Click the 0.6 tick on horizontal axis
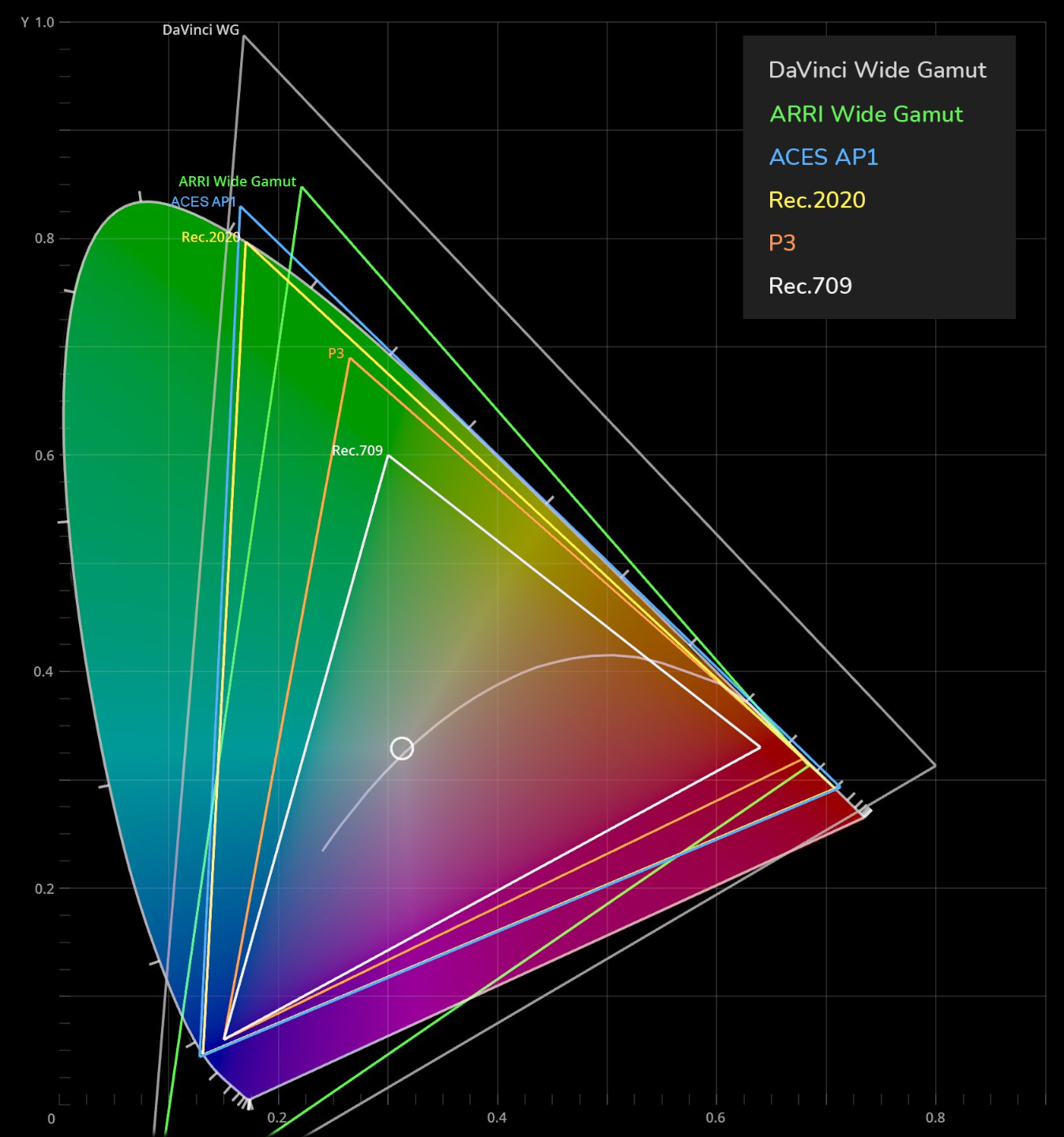The height and width of the screenshot is (1137, 1064). click(x=716, y=1118)
